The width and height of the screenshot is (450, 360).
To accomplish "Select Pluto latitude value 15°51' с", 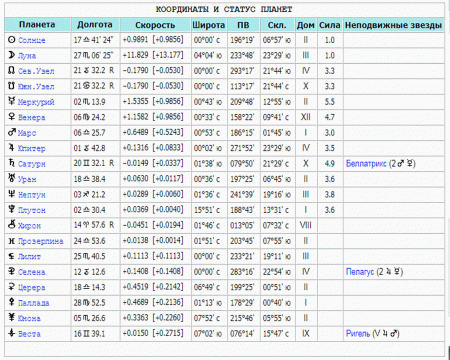I will pos(207,210).
